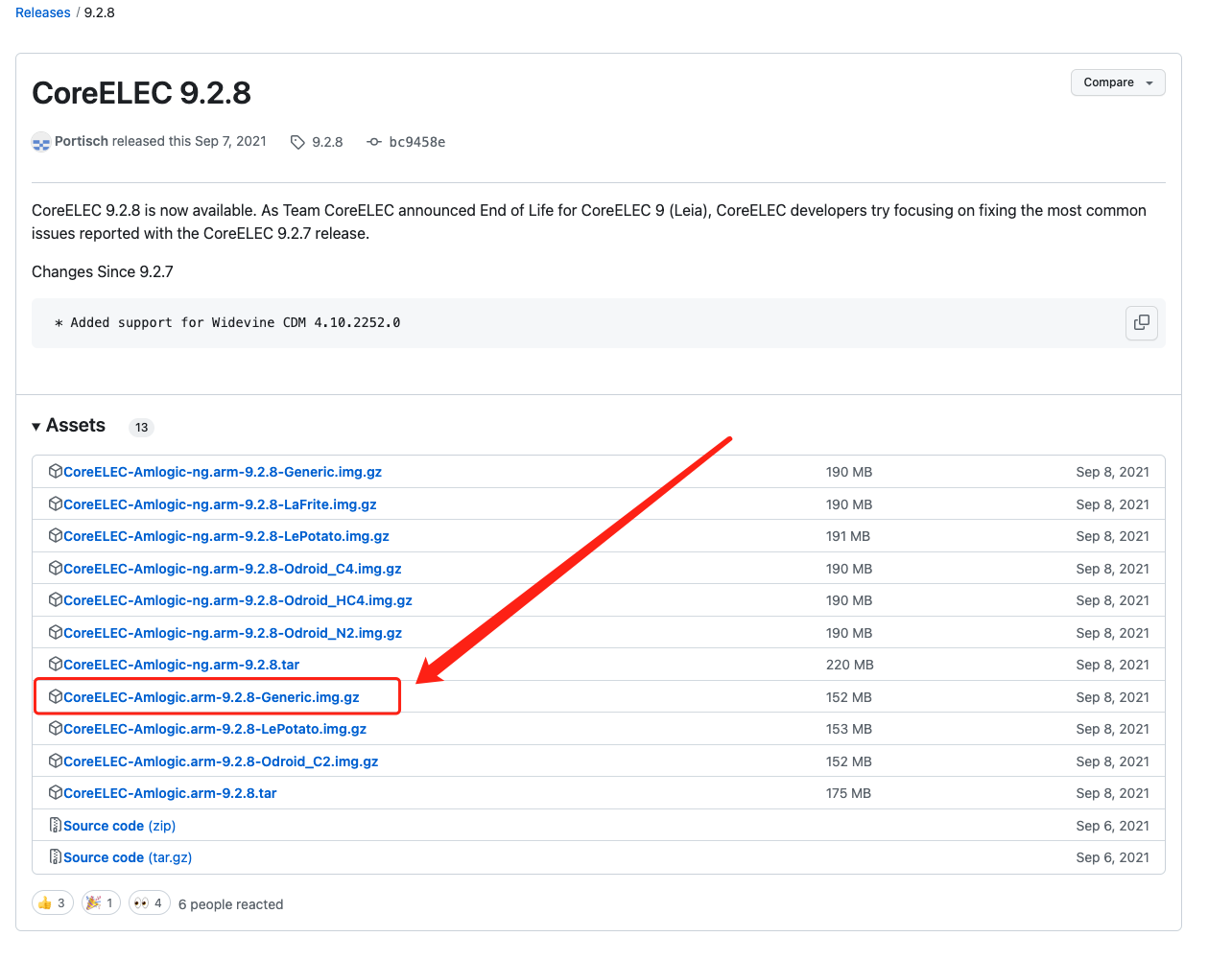This screenshot has height=960, width=1232.
Task: Open commit bc9458e
Action: click(416, 142)
